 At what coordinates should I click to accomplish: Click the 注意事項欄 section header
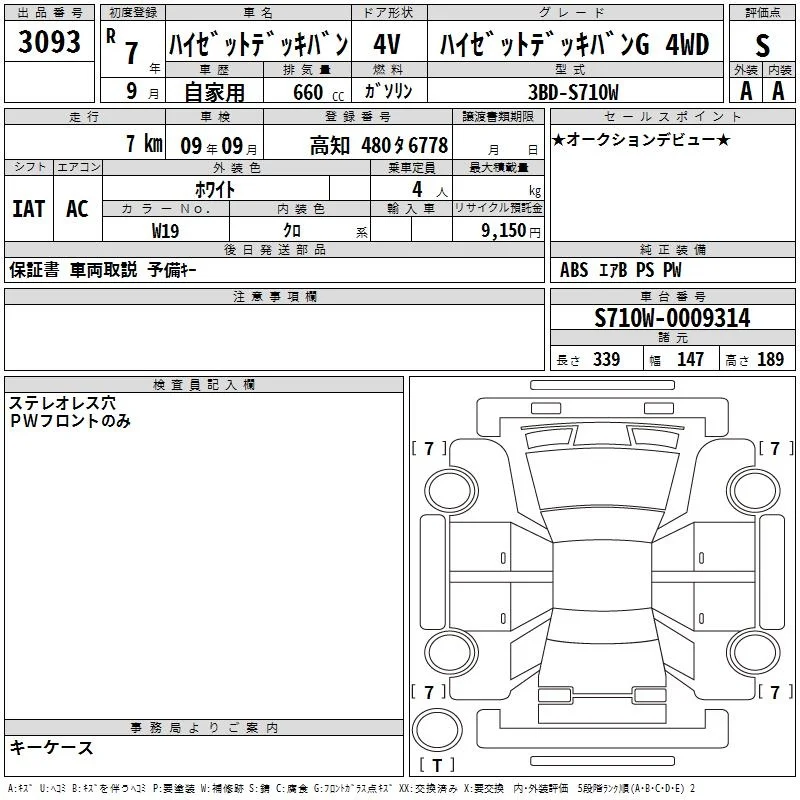click(x=274, y=296)
